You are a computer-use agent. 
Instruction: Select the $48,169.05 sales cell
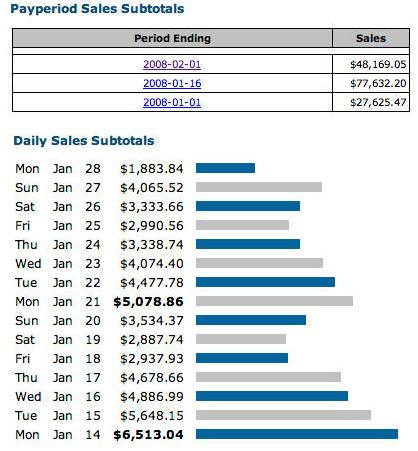[x=371, y=64]
